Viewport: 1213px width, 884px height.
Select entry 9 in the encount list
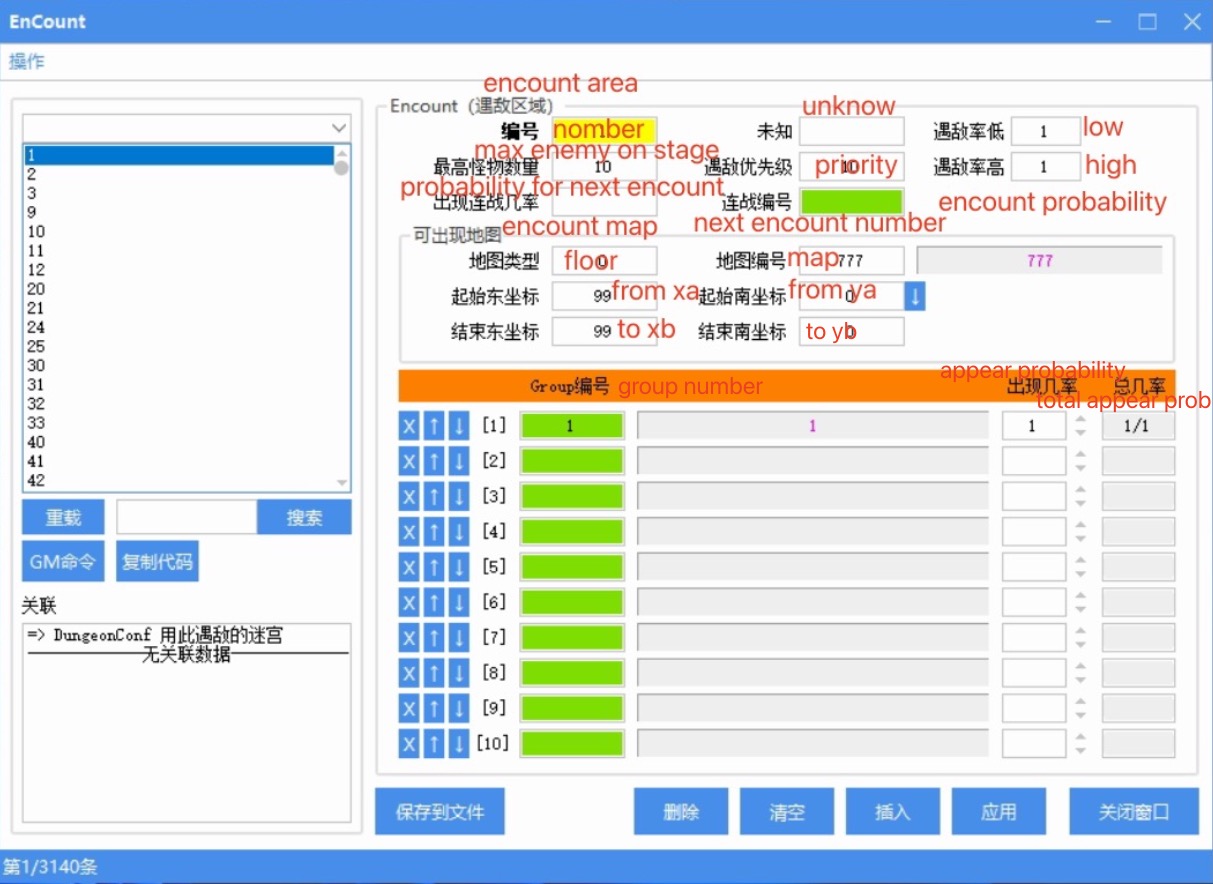tap(178, 212)
